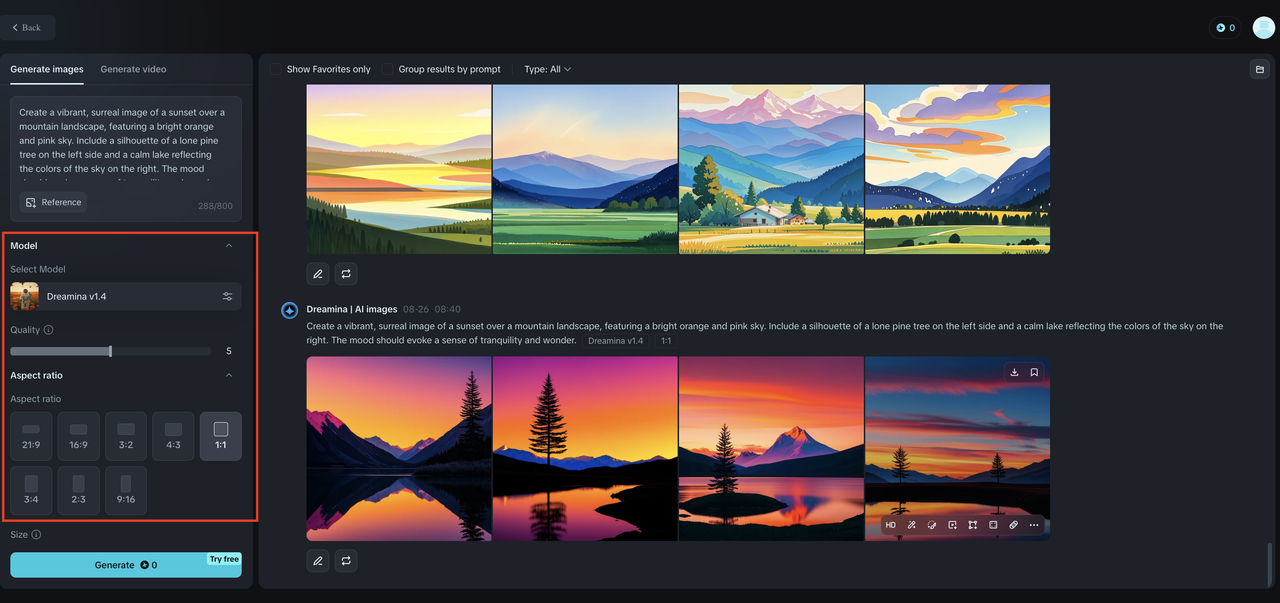
Task: Show Quality info tooltip icon
Action: click(49, 330)
